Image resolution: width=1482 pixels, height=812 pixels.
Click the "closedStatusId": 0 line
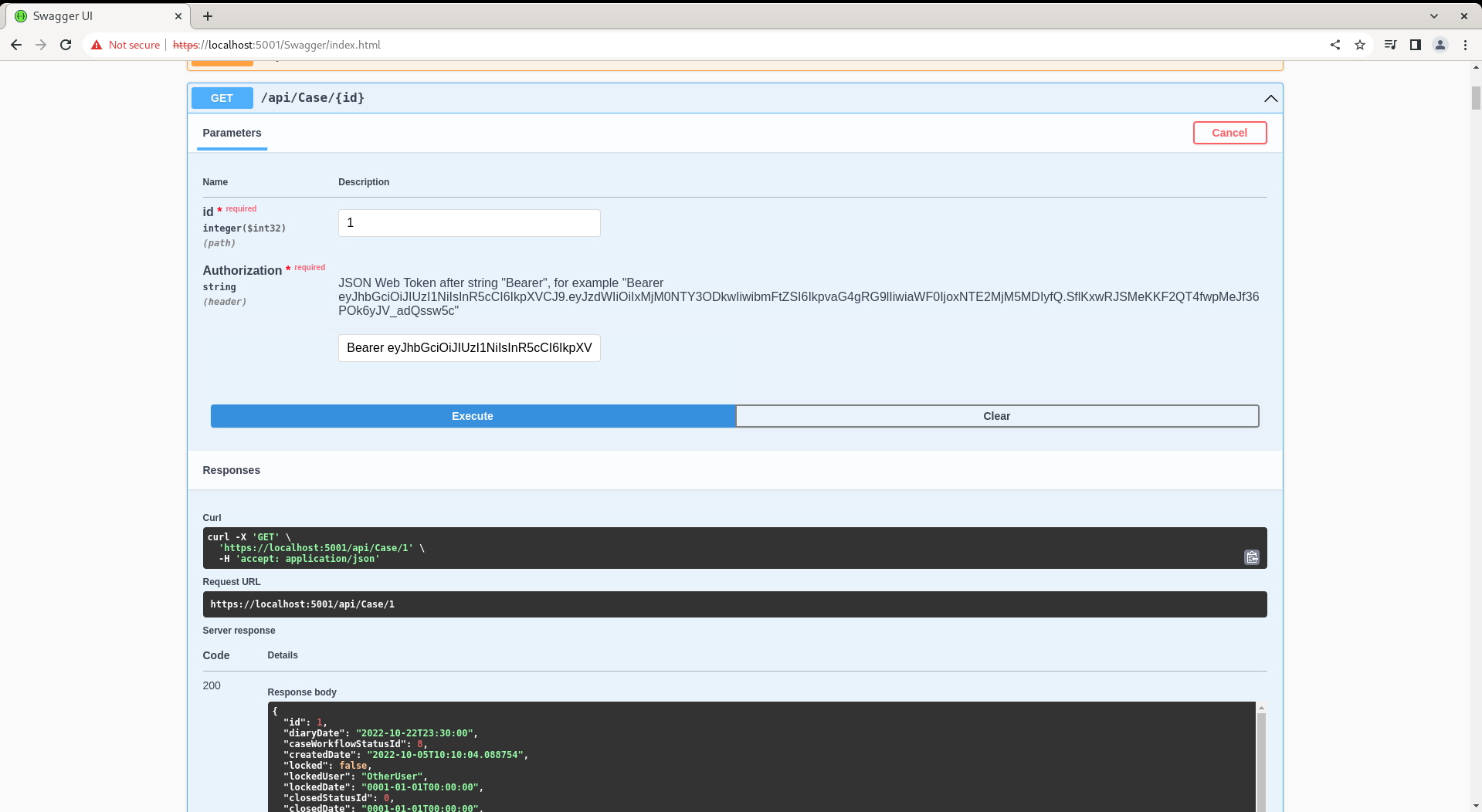[x=338, y=798]
